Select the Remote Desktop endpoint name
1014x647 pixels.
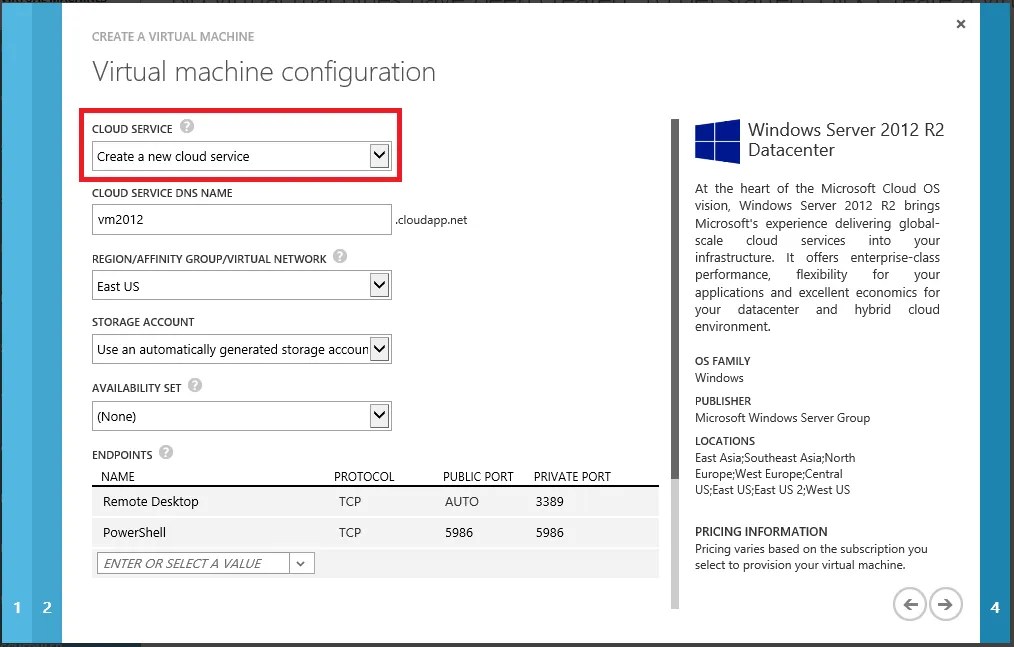point(151,501)
